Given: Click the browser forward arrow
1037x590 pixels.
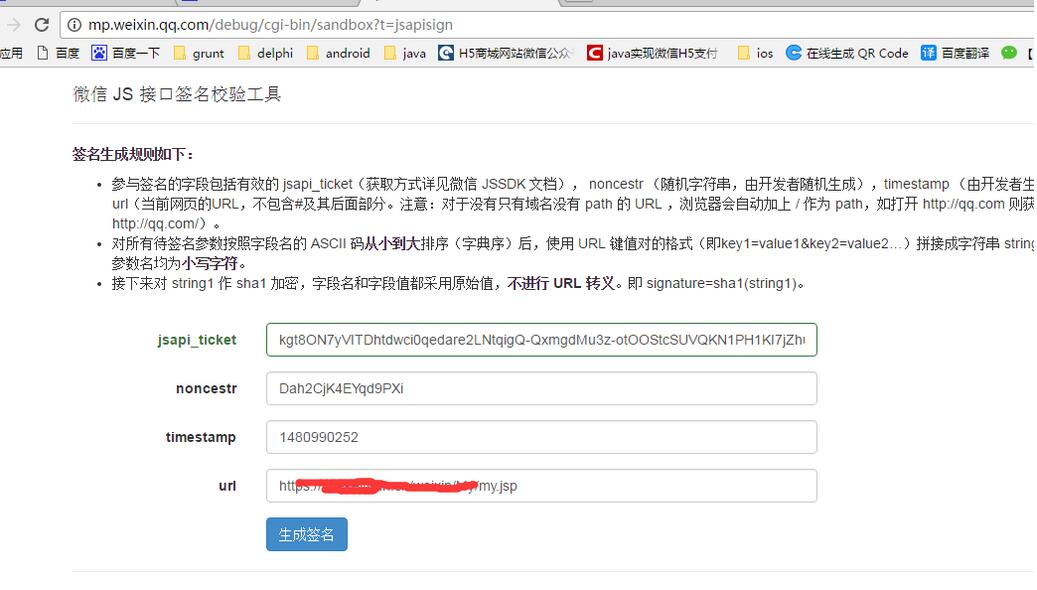Looking at the screenshot, I should pos(13,25).
